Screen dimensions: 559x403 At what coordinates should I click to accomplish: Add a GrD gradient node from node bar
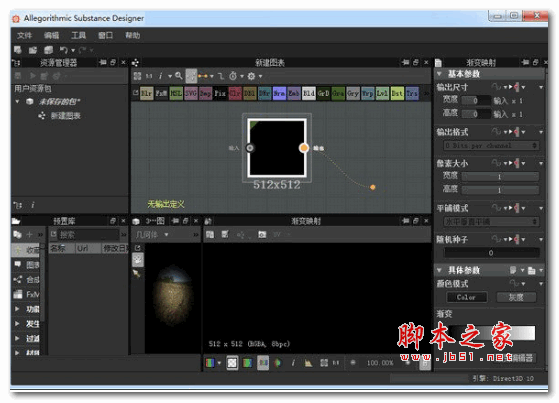coord(323,93)
